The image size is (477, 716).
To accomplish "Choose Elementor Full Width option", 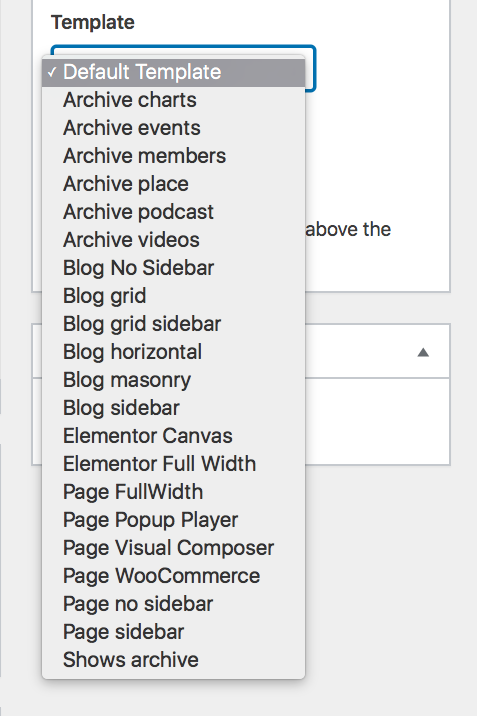I will point(173,464).
